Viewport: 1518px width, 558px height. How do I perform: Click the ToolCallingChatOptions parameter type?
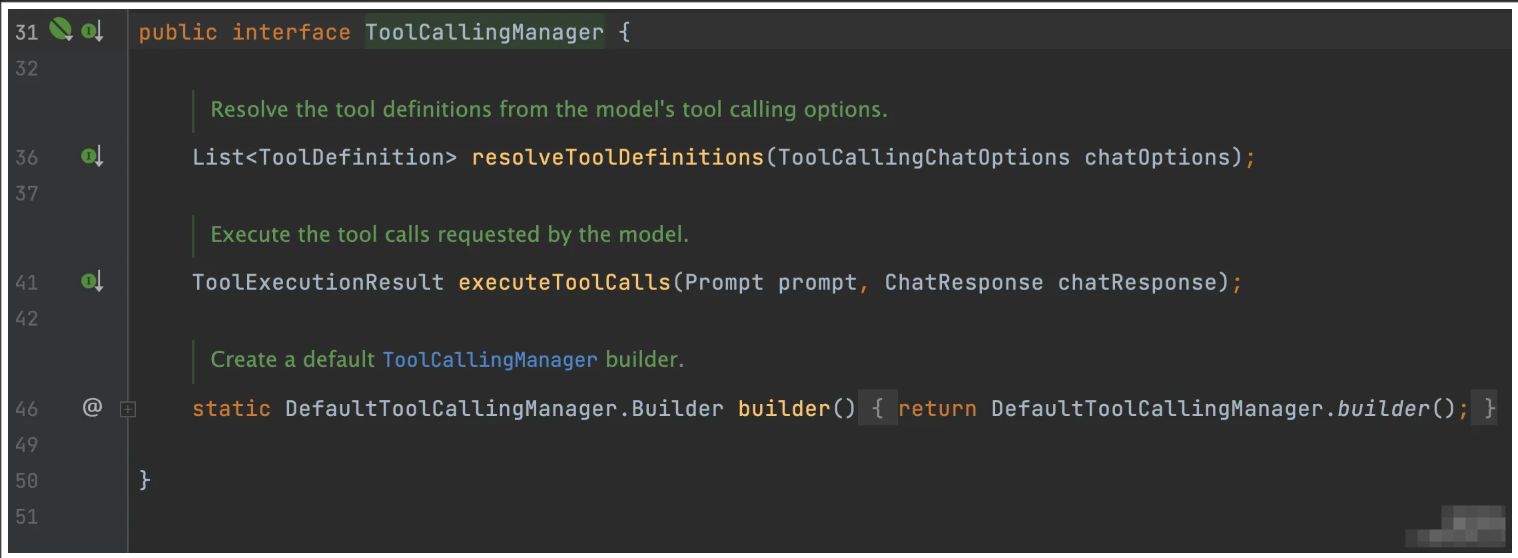click(x=923, y=157)
